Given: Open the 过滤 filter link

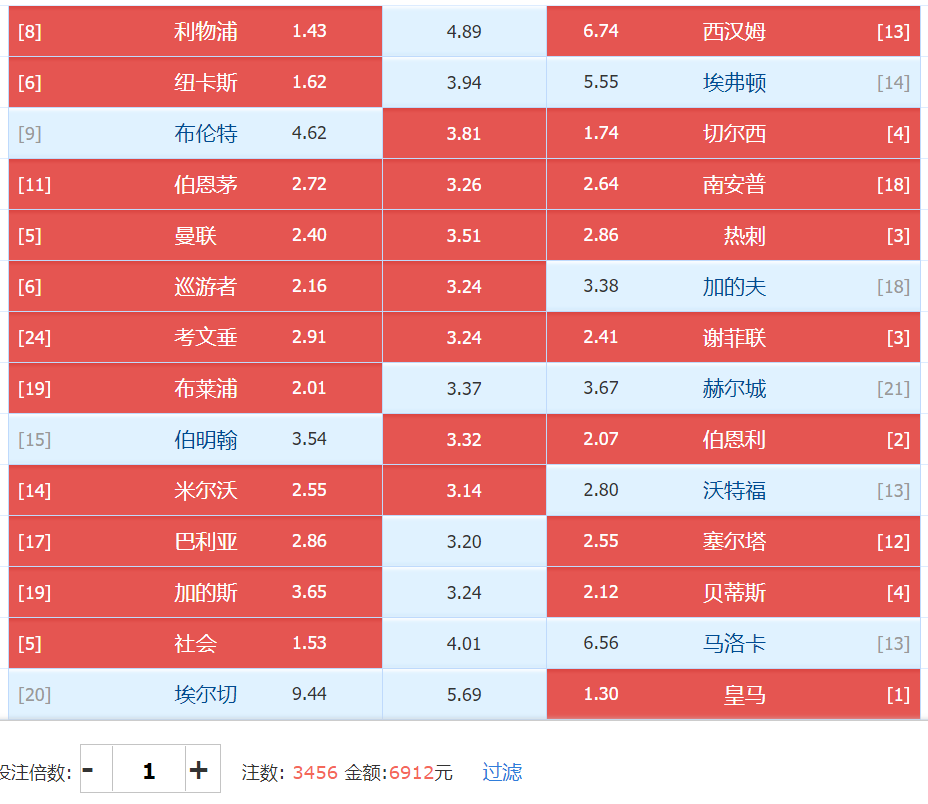Looking at the screenshot, I should coord(502,772).
